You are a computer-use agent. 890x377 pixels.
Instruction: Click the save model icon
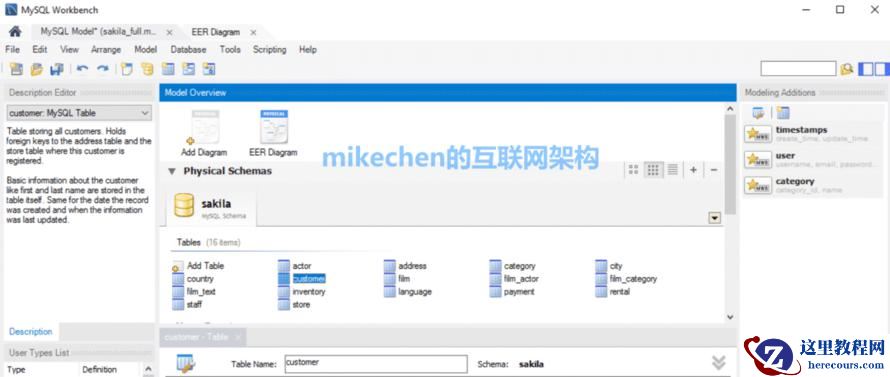[x=56, y=69]
